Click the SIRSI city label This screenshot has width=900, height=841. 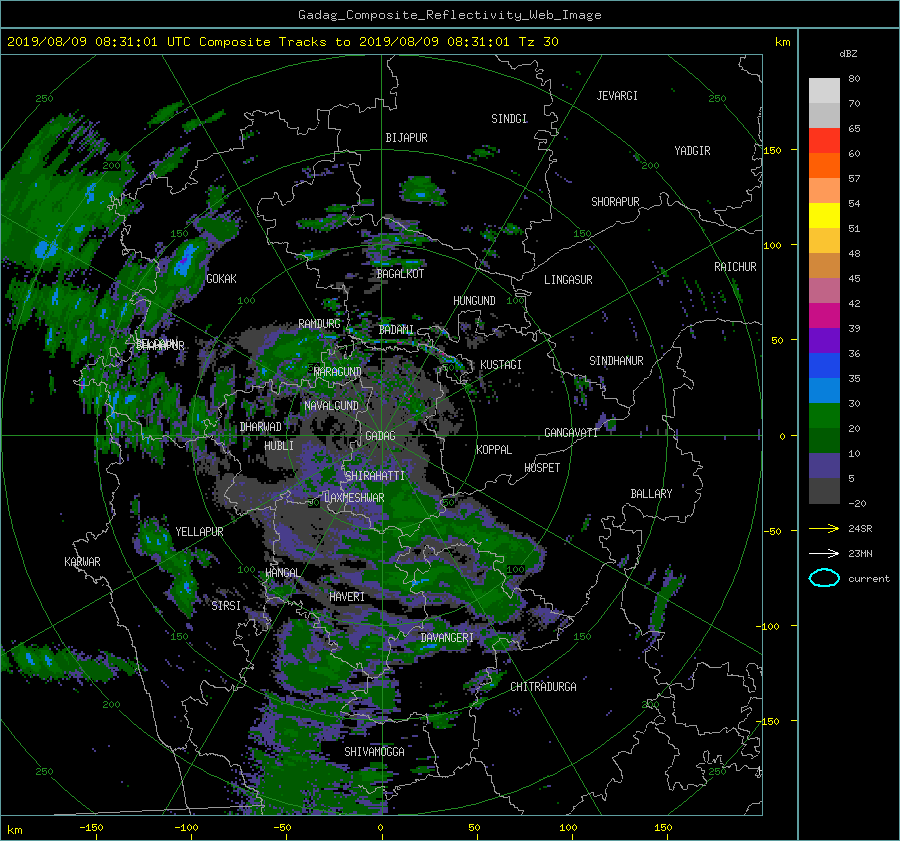pyautogui.click(x=226, y=606)
